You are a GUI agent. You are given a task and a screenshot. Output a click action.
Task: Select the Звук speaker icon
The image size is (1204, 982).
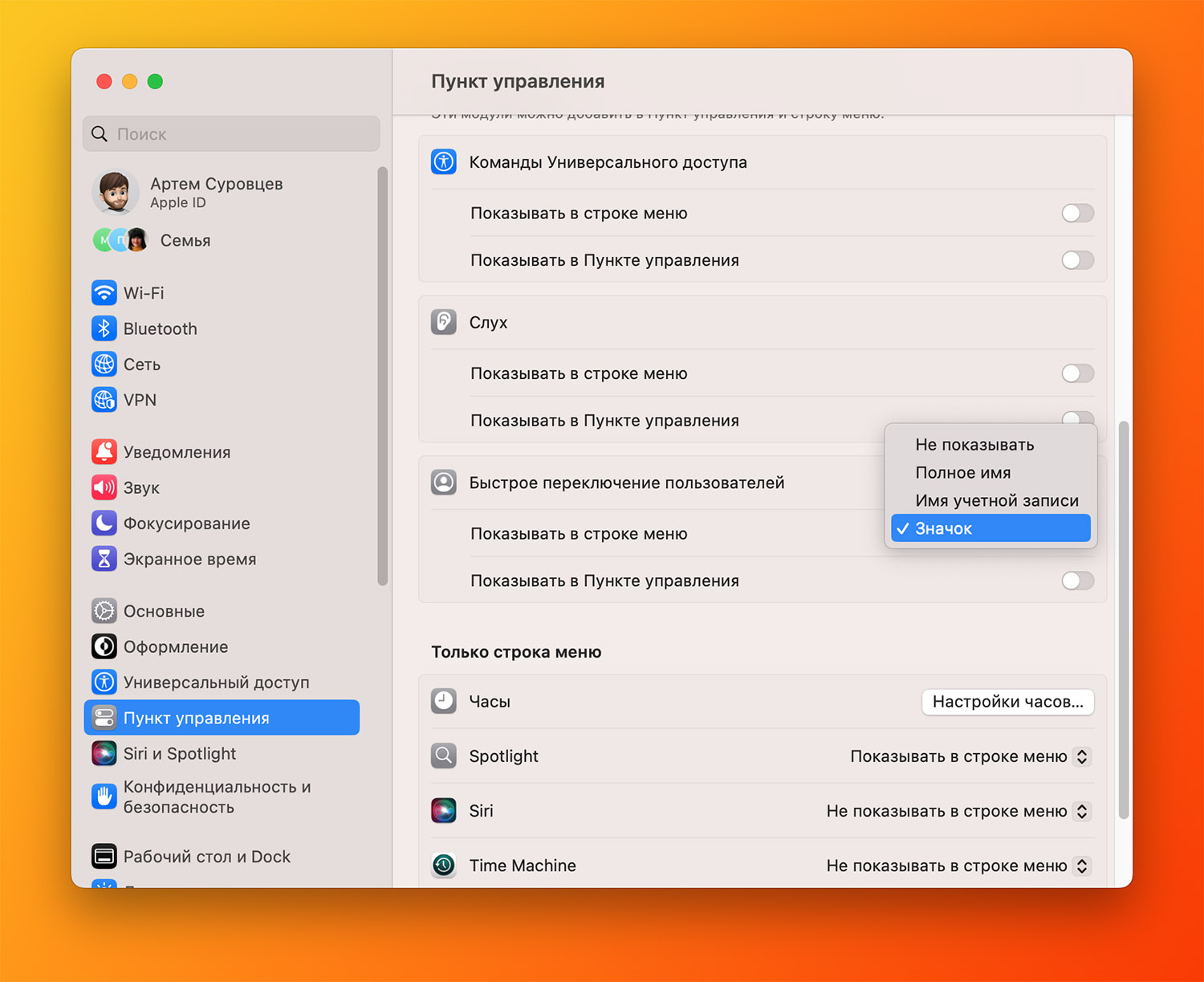click(104, 487)
